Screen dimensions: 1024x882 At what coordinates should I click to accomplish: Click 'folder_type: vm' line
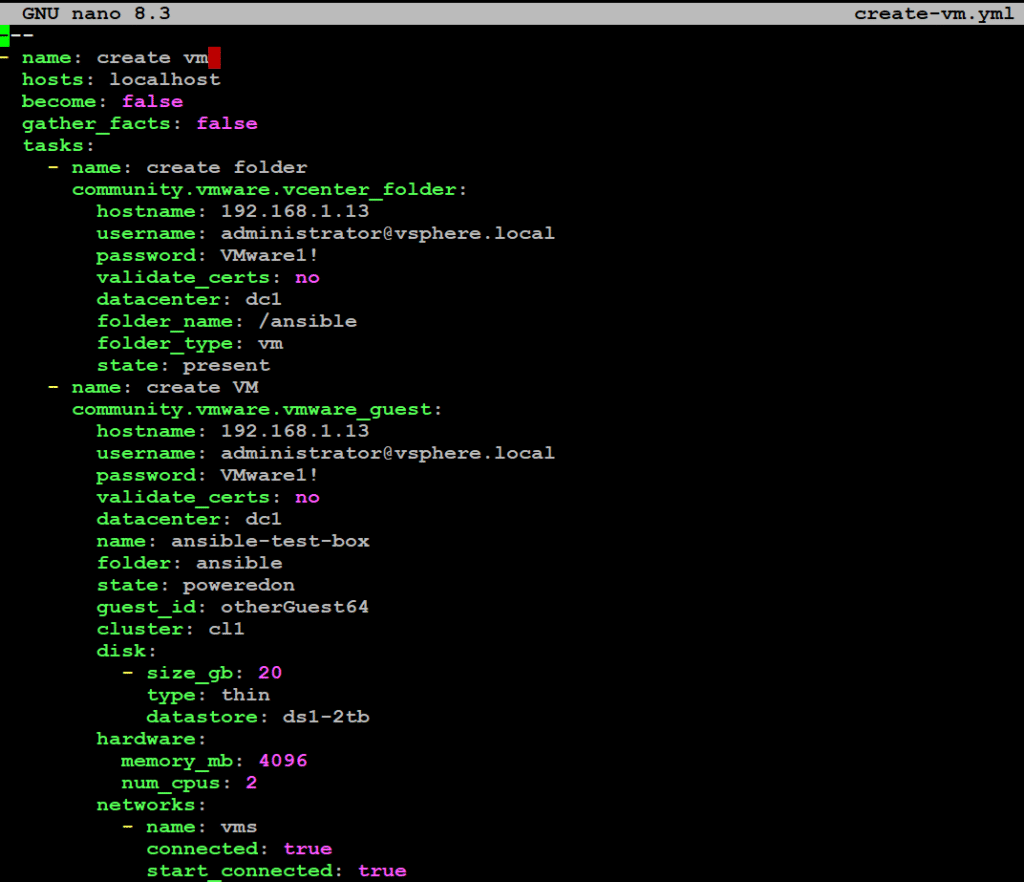(x=189, y=343)
